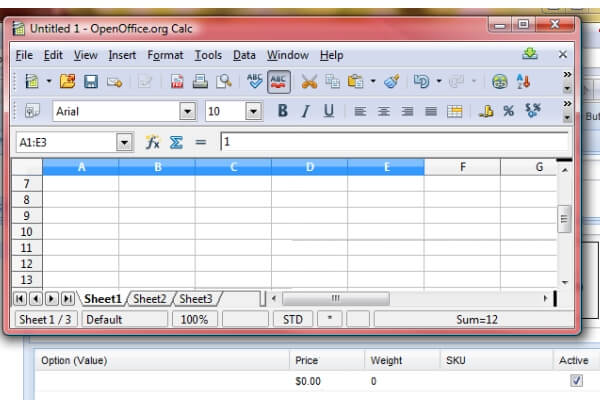Toggle Bold formatting
Image resolution: width=600 pixels, height=400 pixels.
[x=282, y=111]
